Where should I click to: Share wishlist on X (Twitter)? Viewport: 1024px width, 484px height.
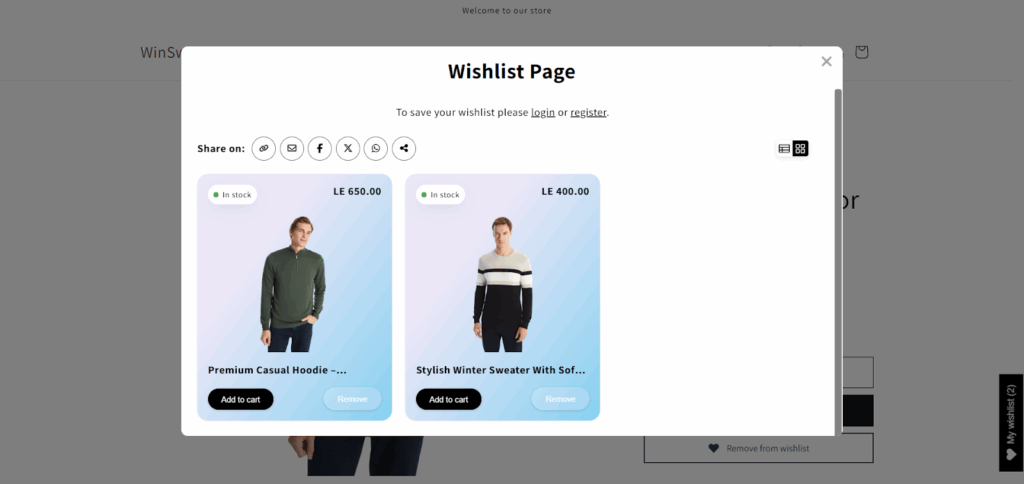(348, 148)
